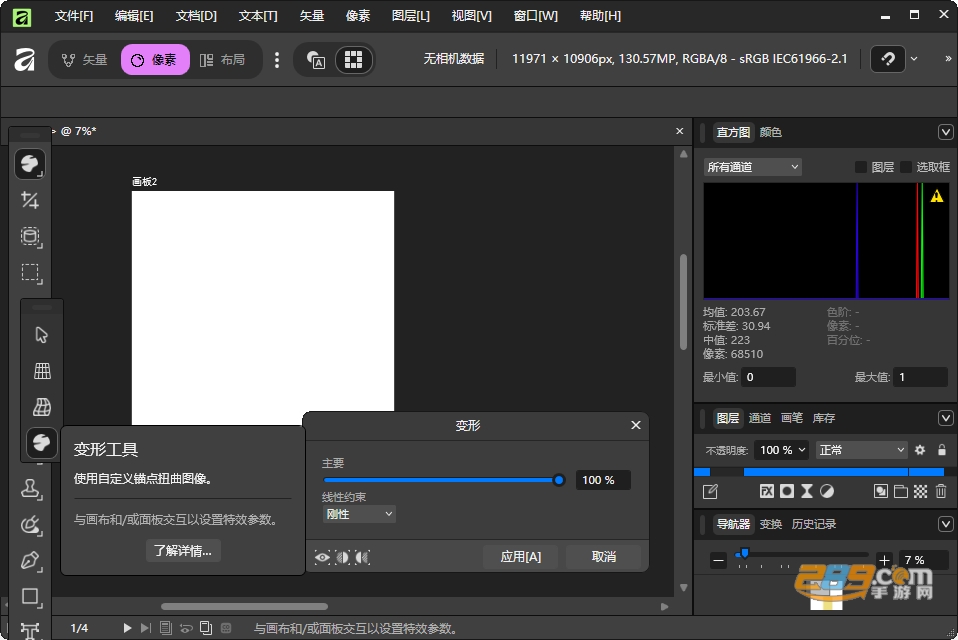
Task: Click the histogram warning triangle
Action: coord(937,196)
